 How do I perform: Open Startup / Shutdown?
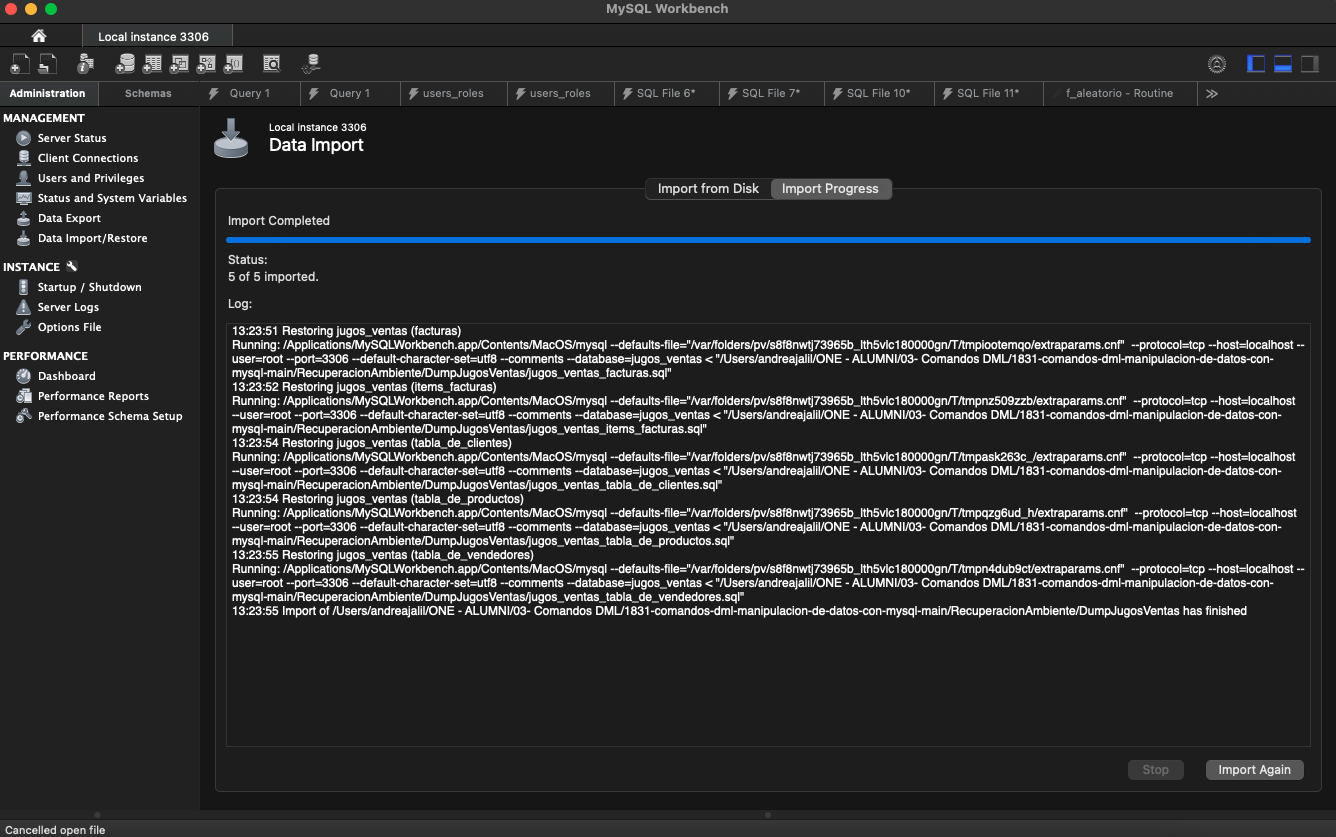[89, 287]
